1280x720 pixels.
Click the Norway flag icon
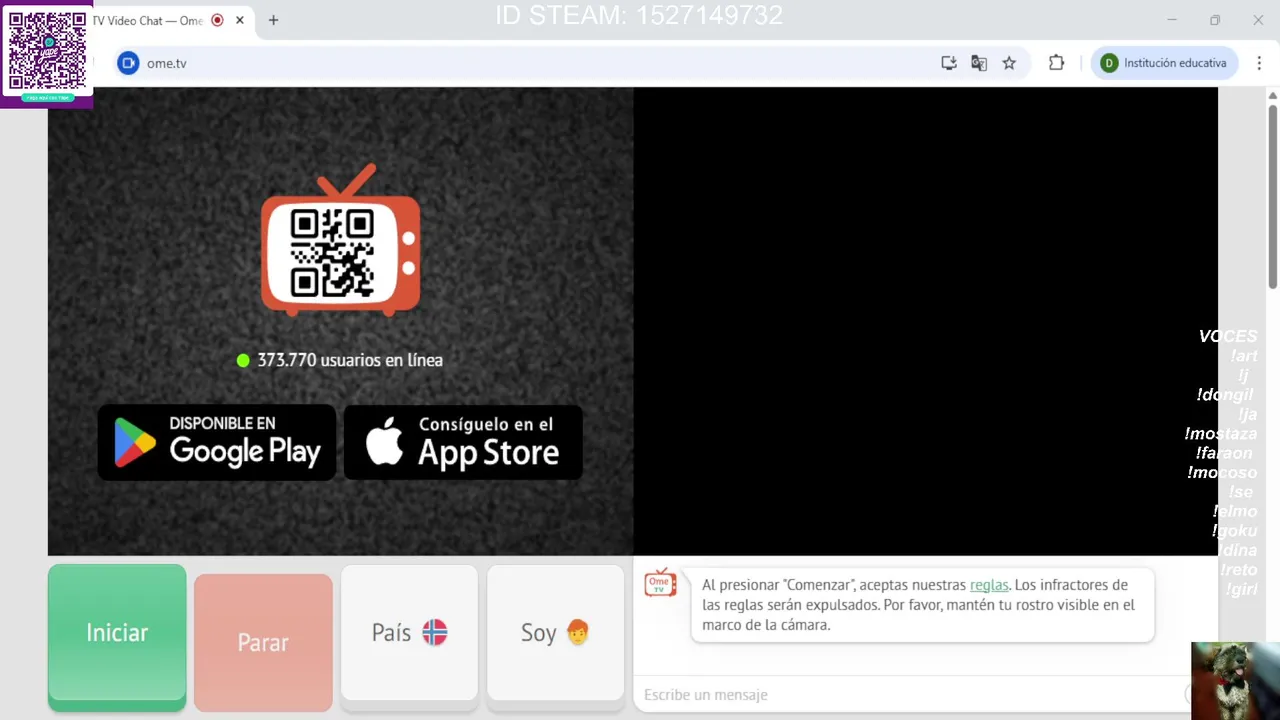pyautogui.click(x=435, y=633)
